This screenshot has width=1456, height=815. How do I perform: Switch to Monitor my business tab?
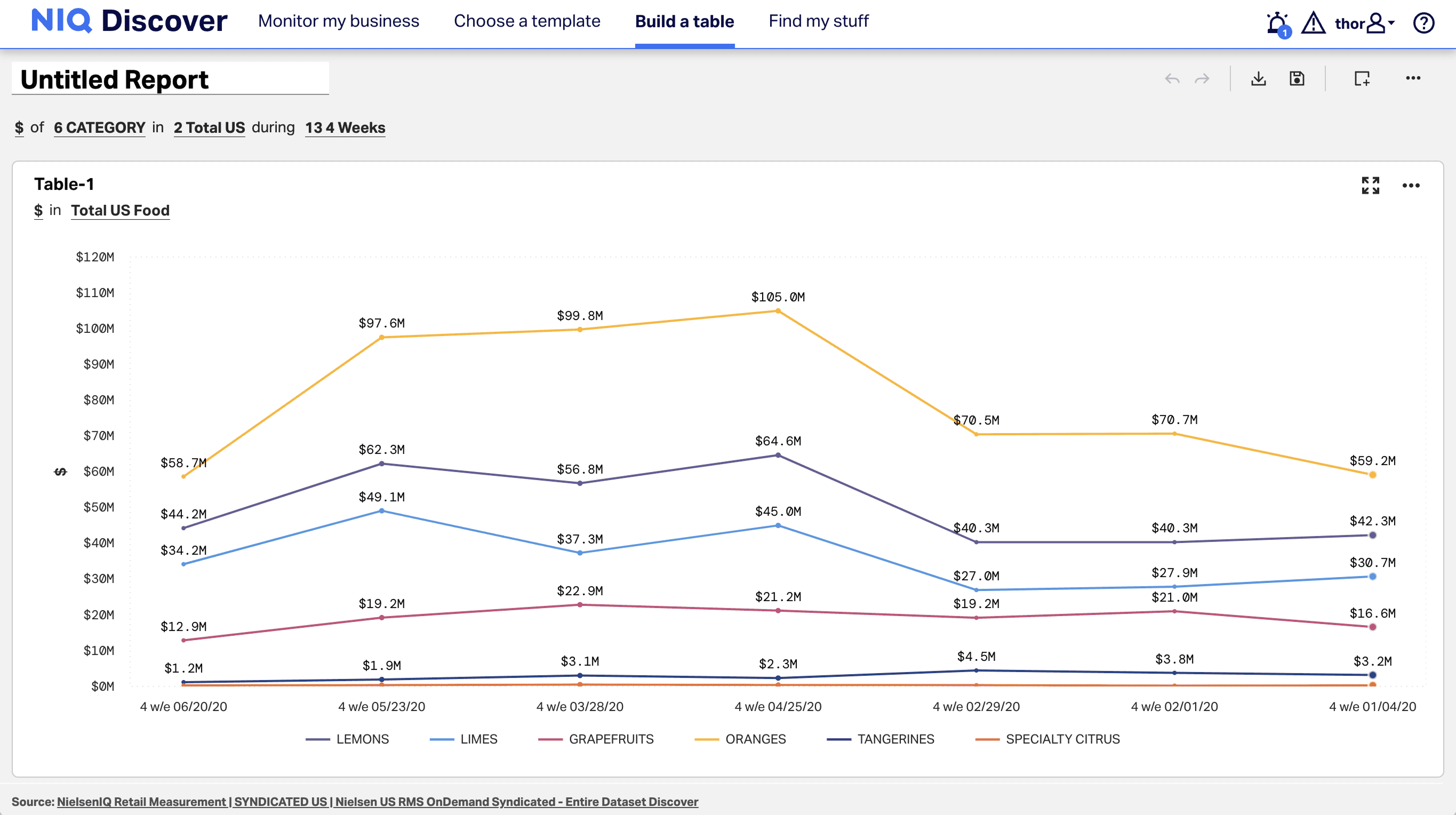coord(339,21)
